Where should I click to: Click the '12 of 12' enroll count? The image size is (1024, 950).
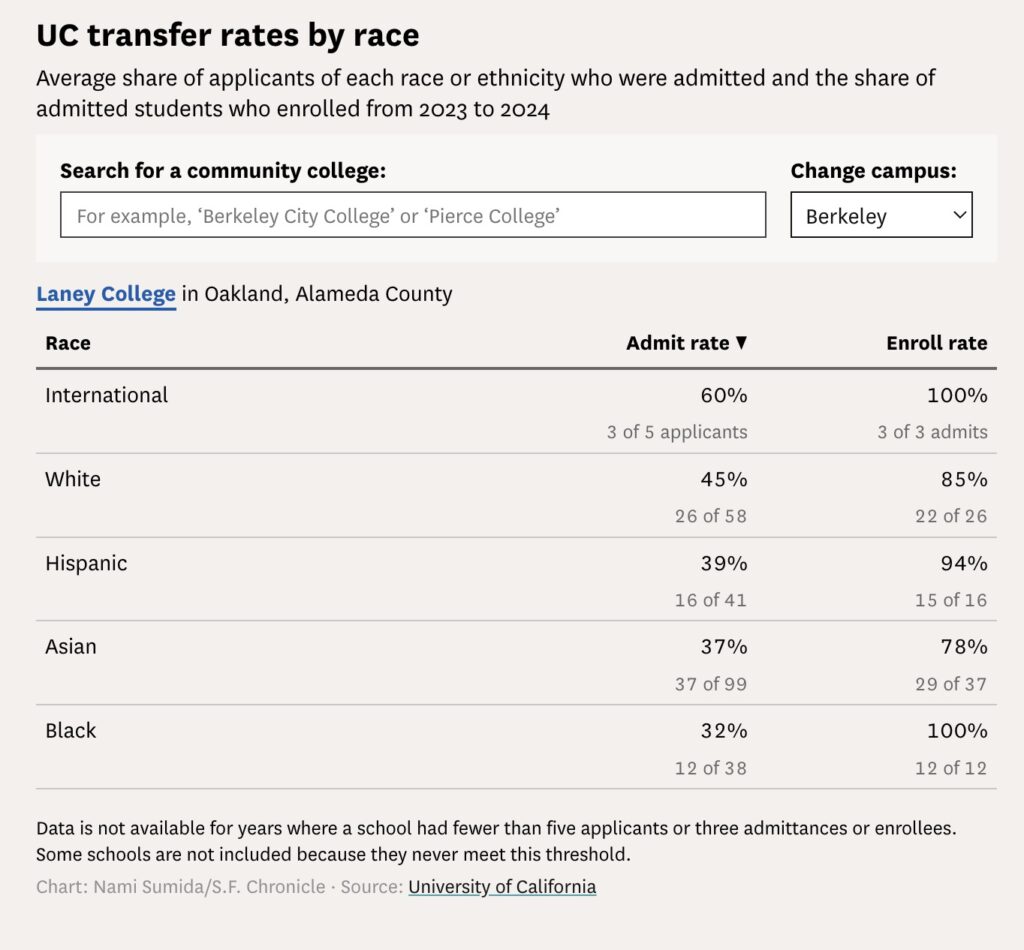[951, 768]
